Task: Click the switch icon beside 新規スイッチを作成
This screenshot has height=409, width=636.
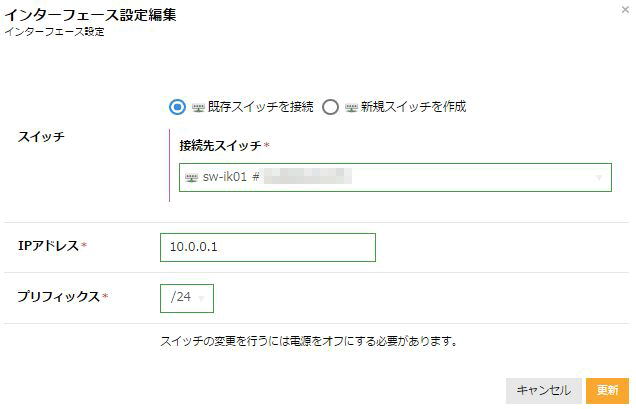Action: pyautogui.click(x=351, y=107)
